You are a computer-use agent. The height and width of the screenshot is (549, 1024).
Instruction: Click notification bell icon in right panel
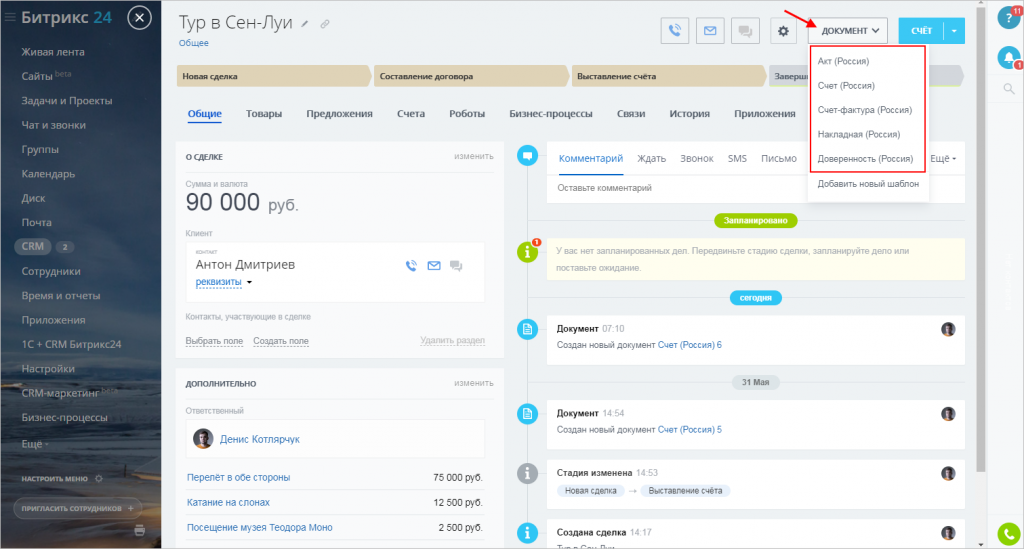tap(1010, 57)
